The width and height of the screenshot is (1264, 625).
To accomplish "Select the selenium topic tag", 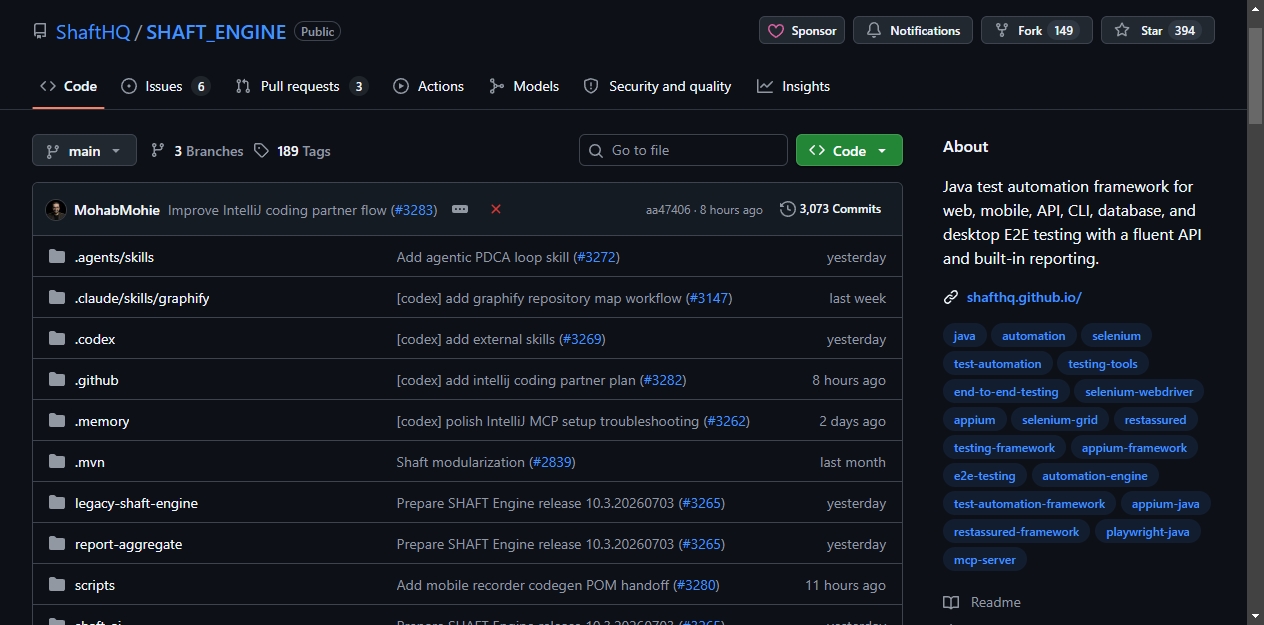I will click(1117, 336).
